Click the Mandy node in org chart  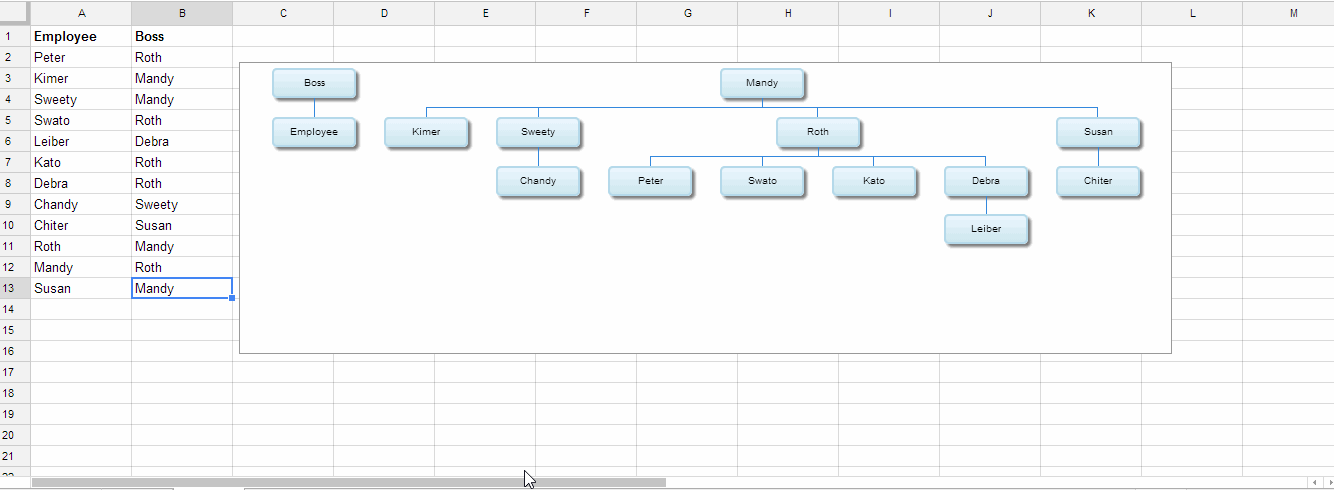click(x=762, y=83)
